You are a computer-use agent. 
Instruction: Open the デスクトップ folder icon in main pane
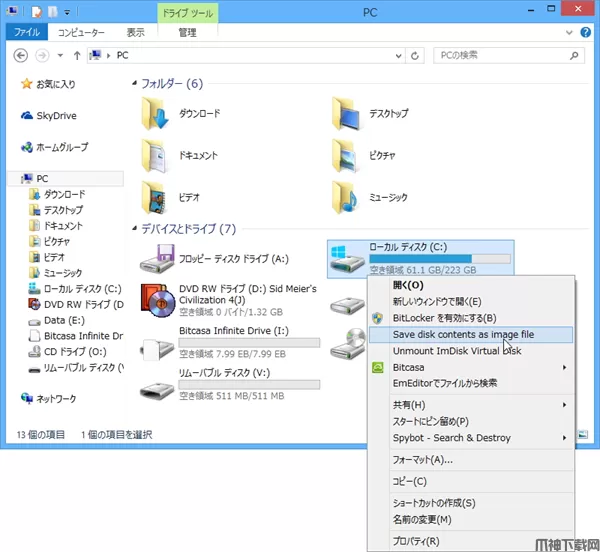(346, 114)
